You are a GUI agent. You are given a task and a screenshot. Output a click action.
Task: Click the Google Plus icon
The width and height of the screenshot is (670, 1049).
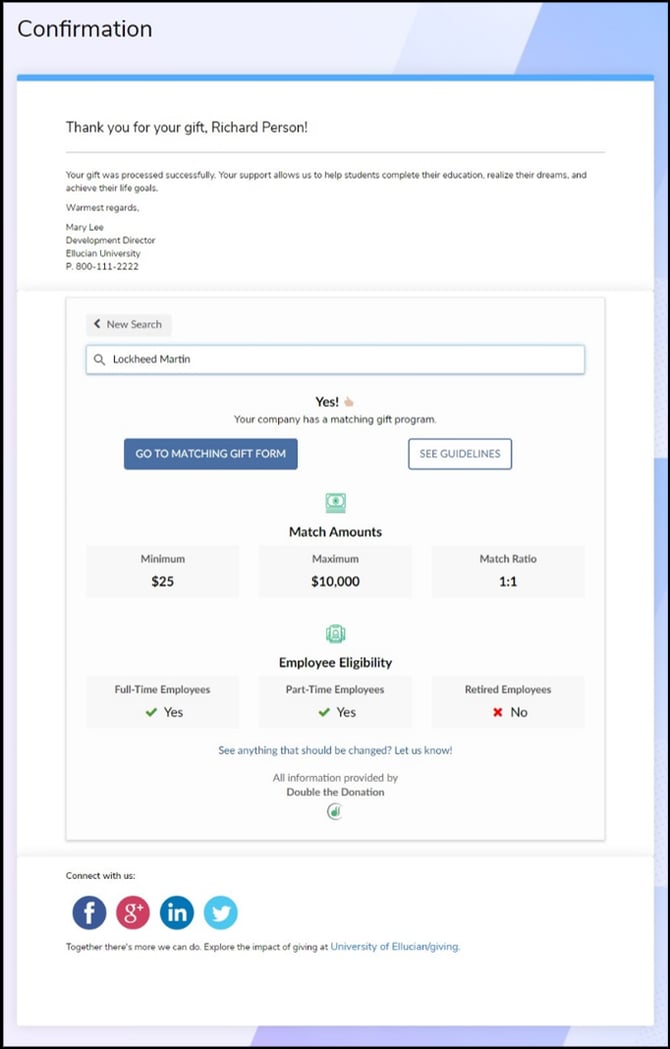click(x=133, y=912)
